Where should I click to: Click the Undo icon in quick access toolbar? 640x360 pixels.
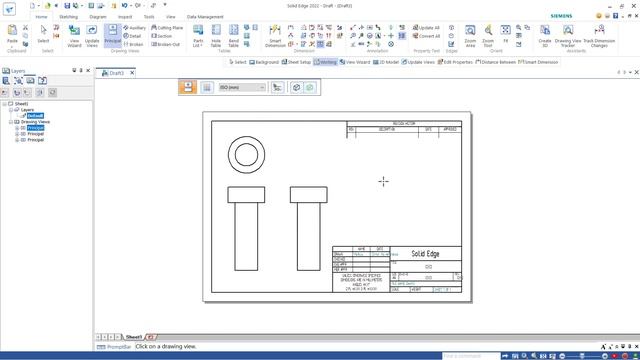pyautogui.click(x=124, y=6)
